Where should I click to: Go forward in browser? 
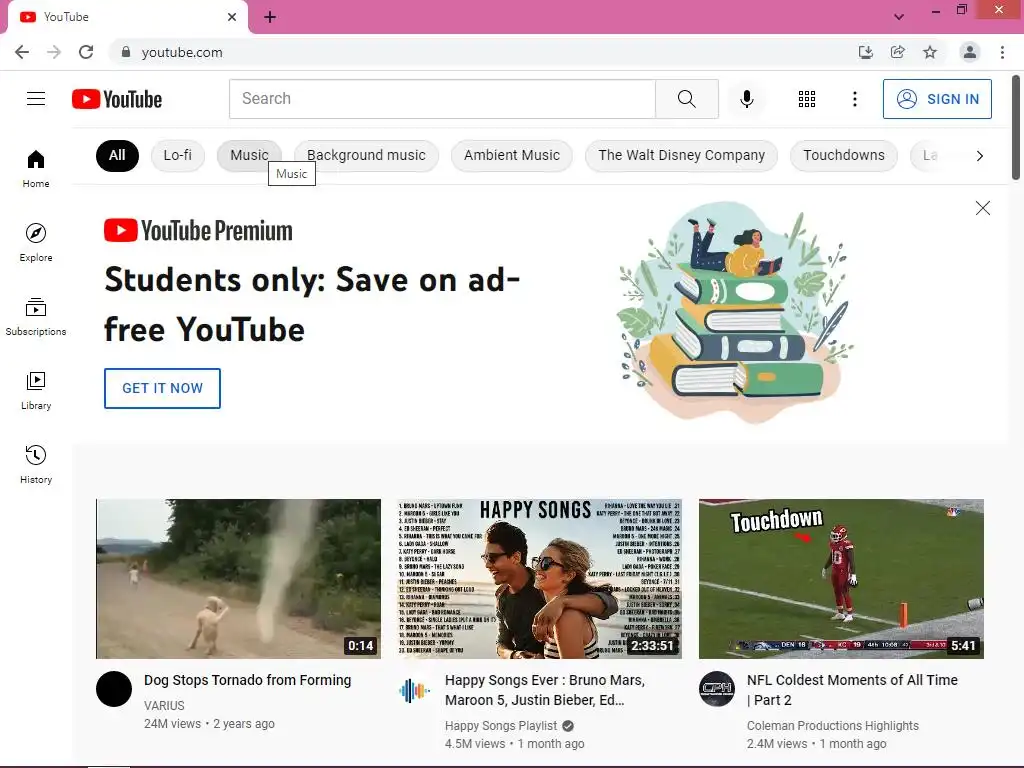point(54,52)
